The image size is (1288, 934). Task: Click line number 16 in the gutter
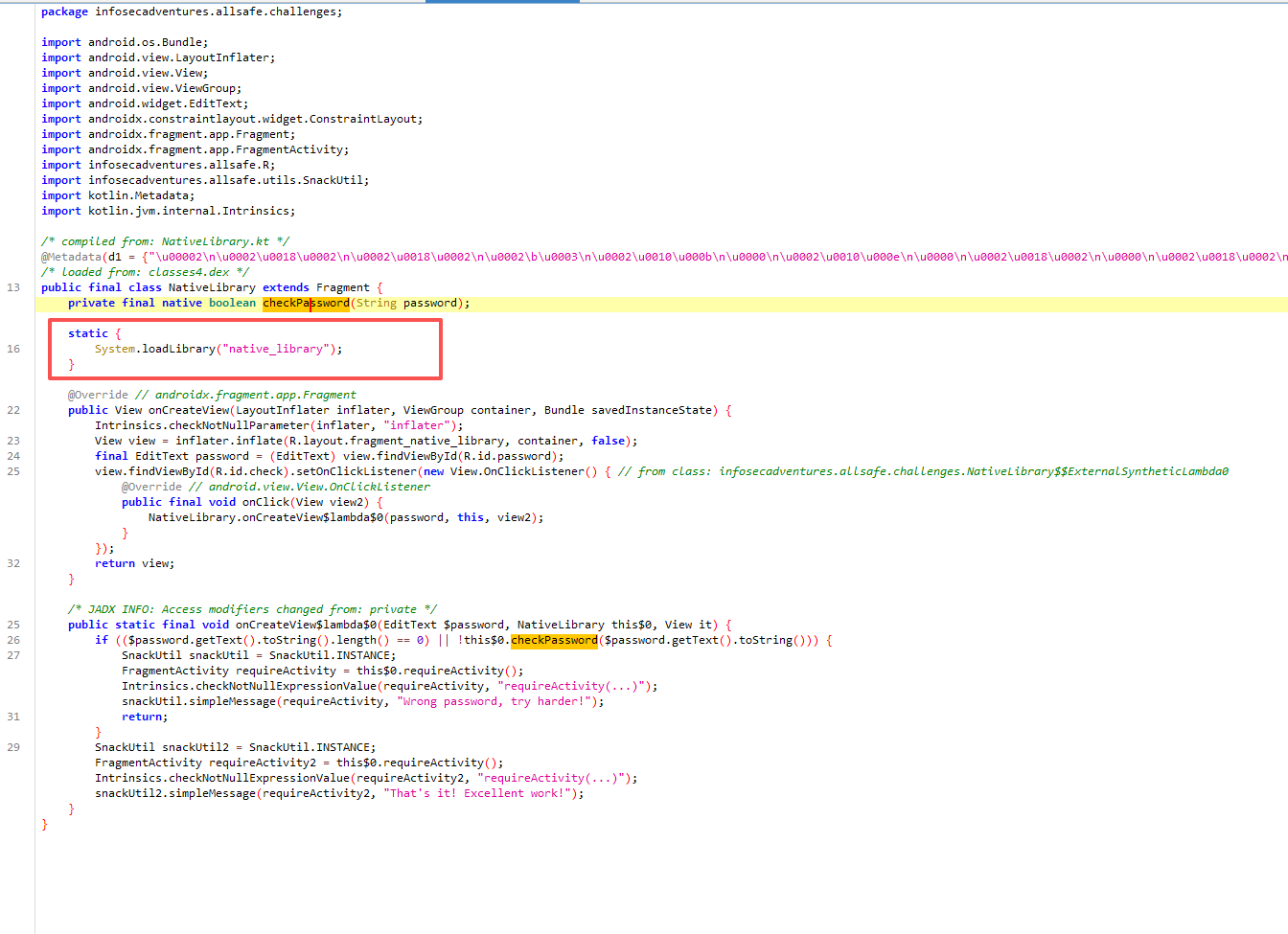[13, 349]
